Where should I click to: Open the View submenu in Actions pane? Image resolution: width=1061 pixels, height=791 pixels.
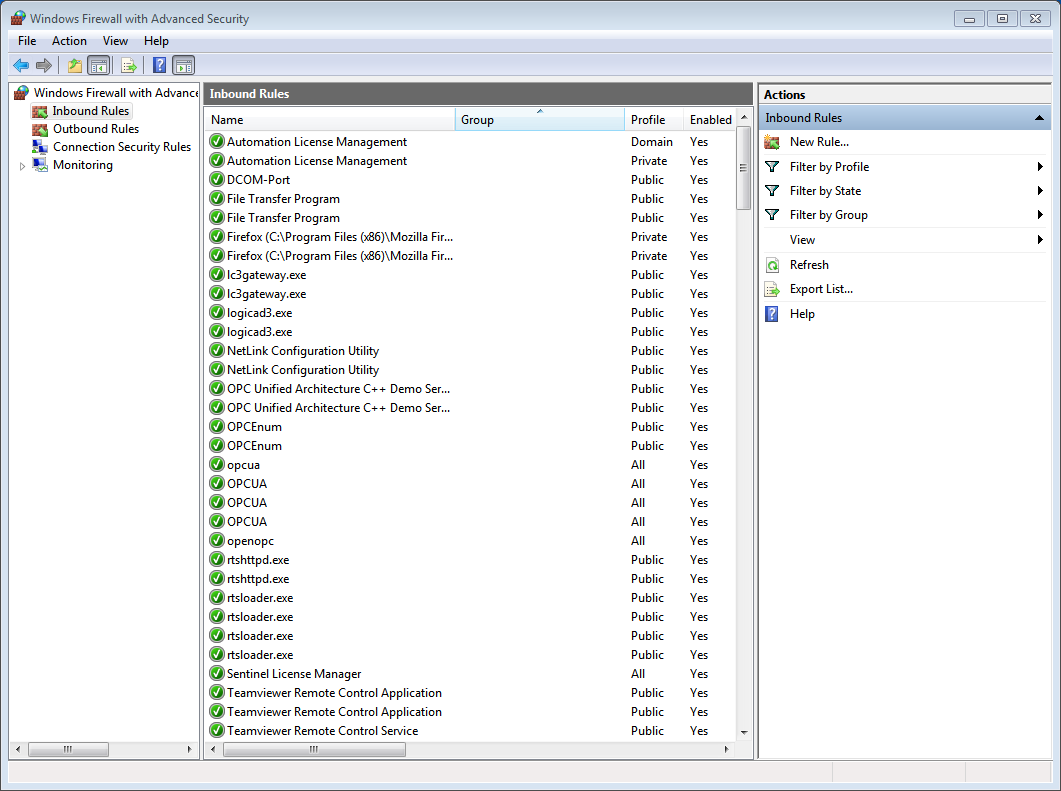[905, 240]
